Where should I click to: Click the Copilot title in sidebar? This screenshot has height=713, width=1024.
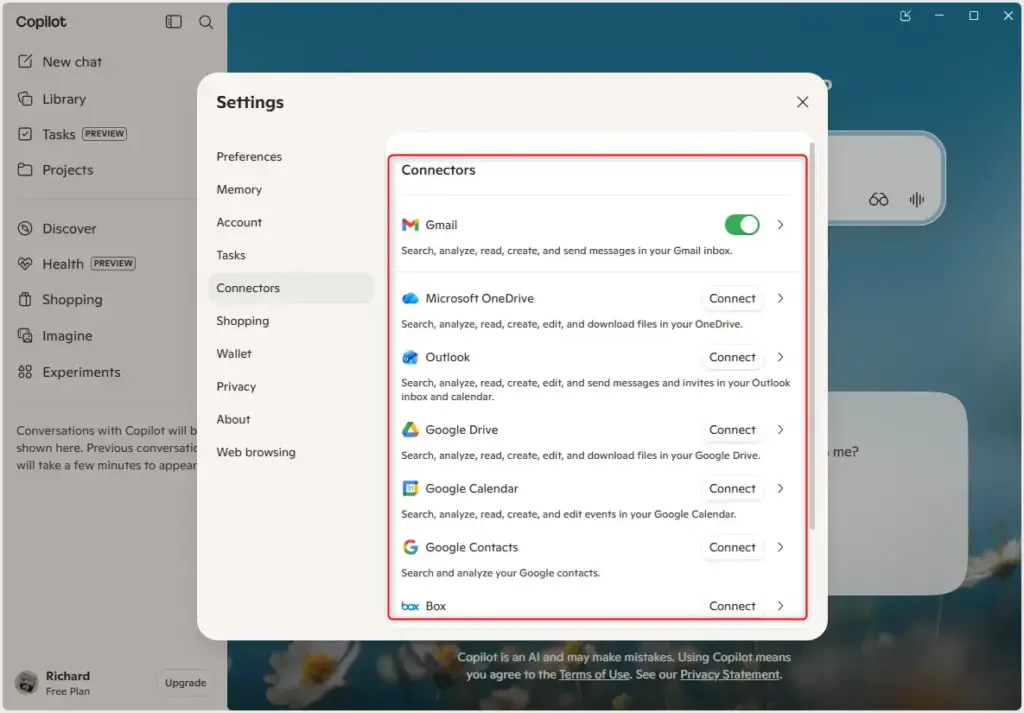click(41, 22)
